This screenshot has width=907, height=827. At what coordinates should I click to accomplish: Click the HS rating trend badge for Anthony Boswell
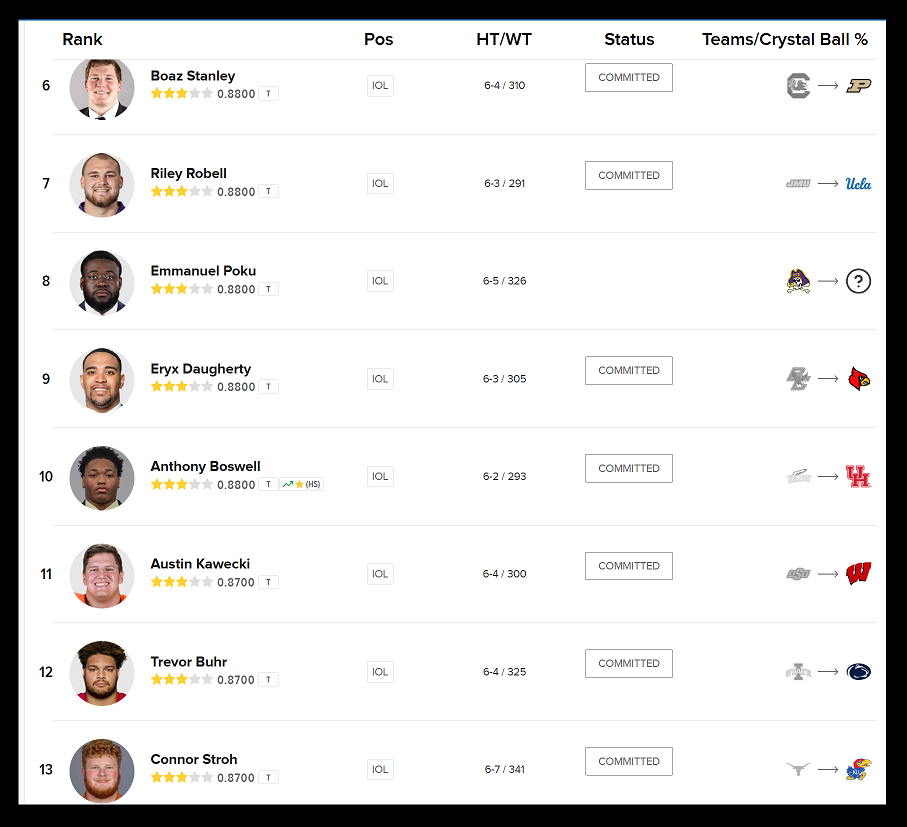tap(301, 484)
